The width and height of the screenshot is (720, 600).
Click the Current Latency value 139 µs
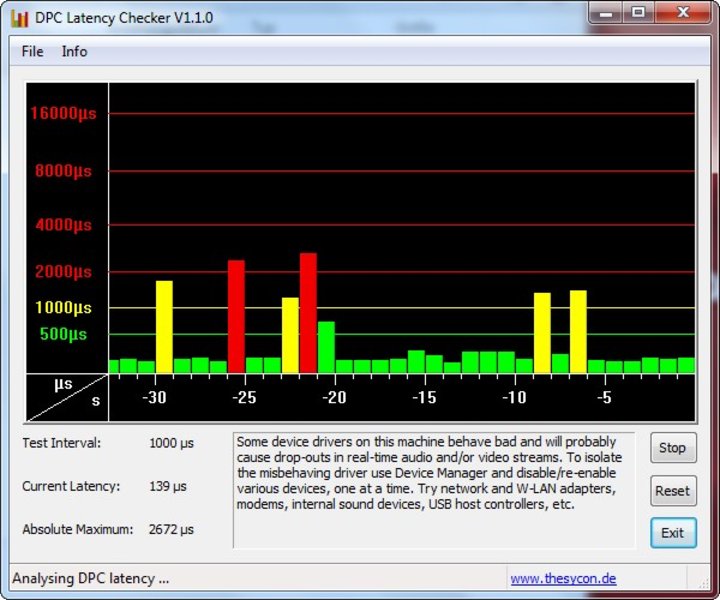click(168, 486)
